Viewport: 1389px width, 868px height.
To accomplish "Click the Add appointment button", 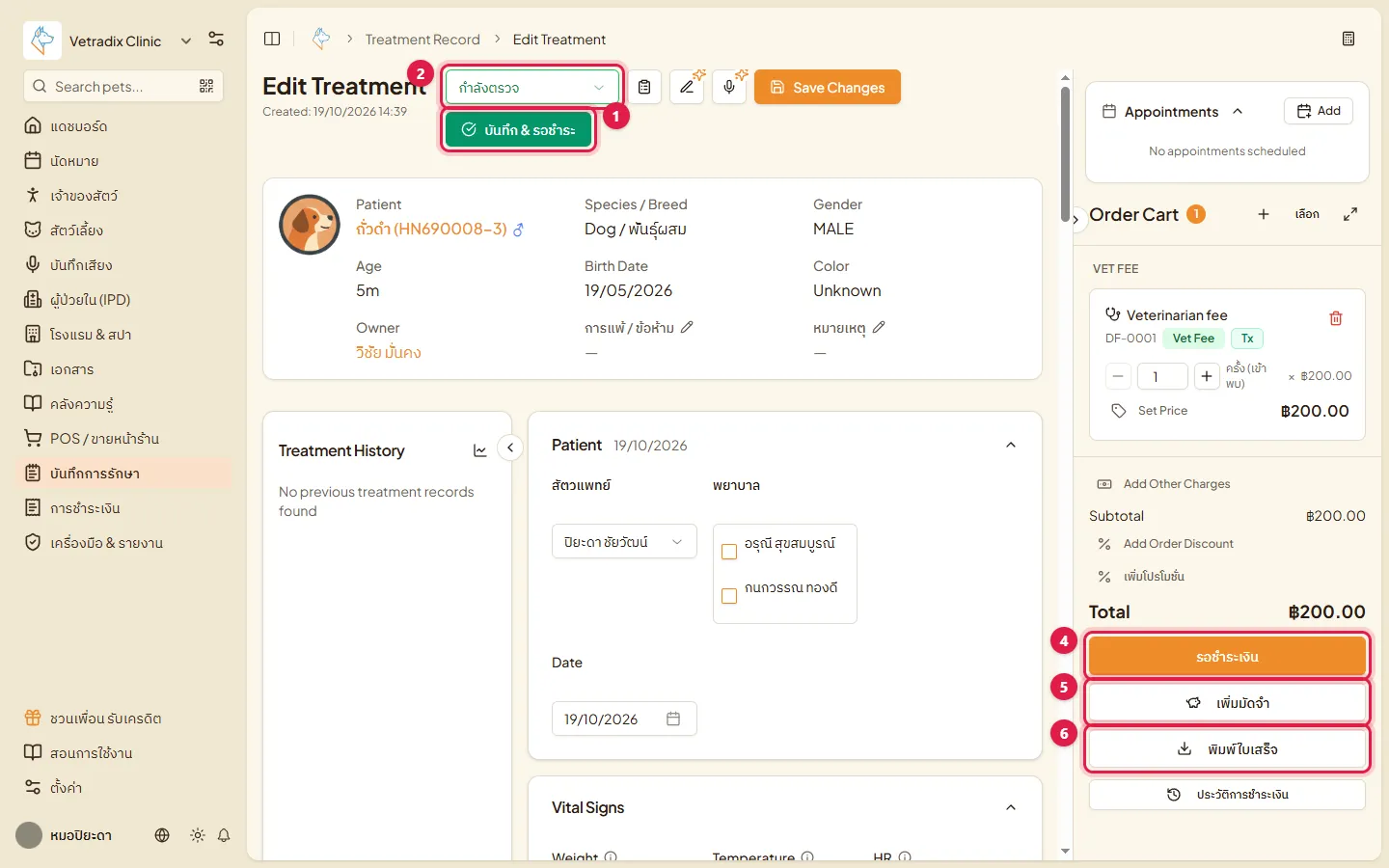I will 1319,111.
